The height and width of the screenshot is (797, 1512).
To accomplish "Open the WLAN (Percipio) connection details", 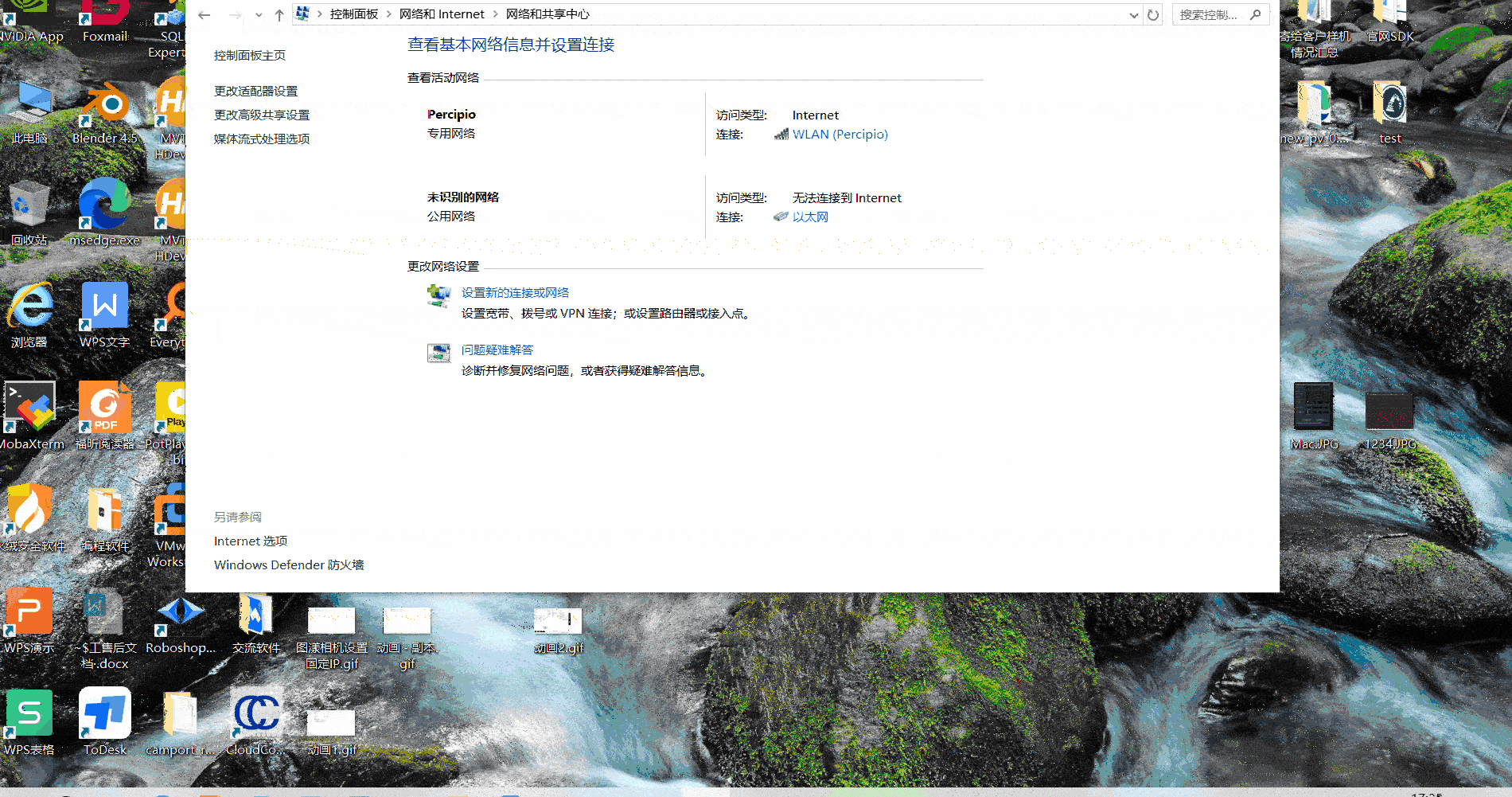I will [x=840, y=134].
